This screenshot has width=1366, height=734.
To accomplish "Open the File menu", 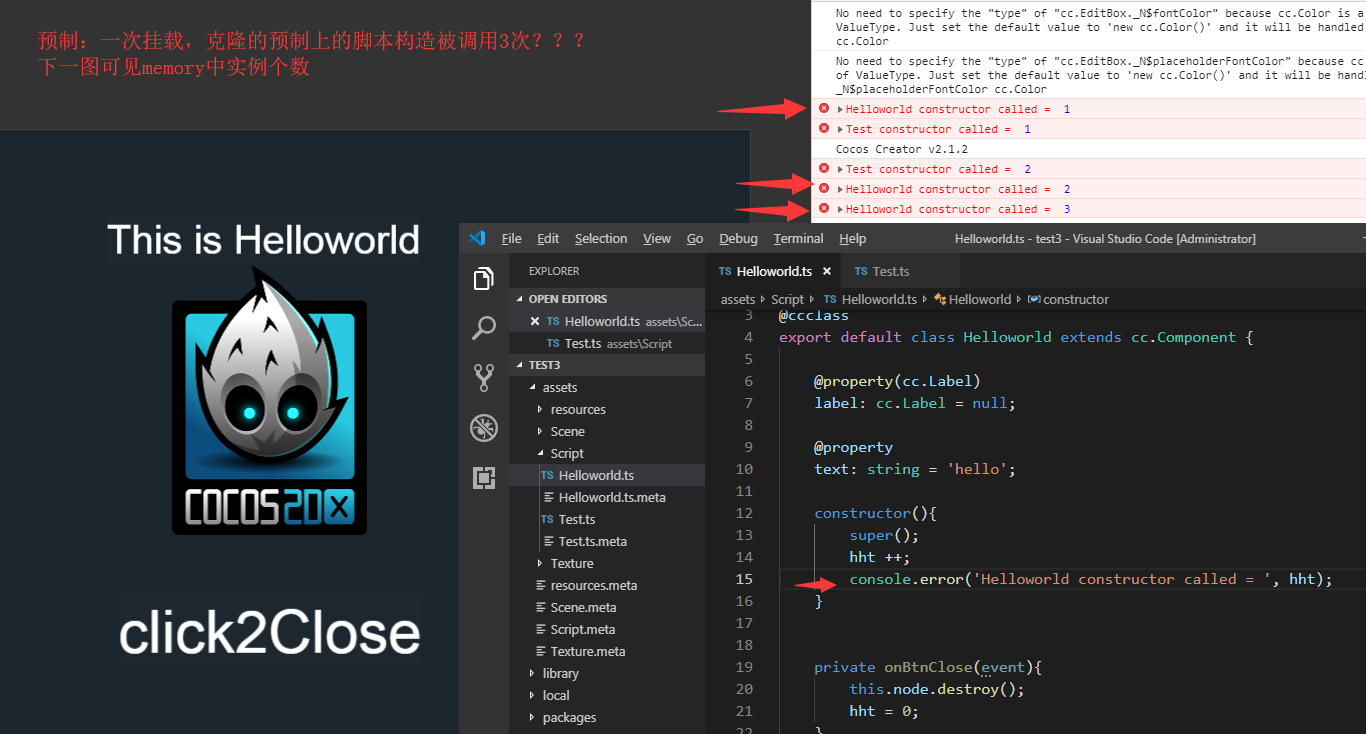I will pyautogui.click(x=511, y=239).
